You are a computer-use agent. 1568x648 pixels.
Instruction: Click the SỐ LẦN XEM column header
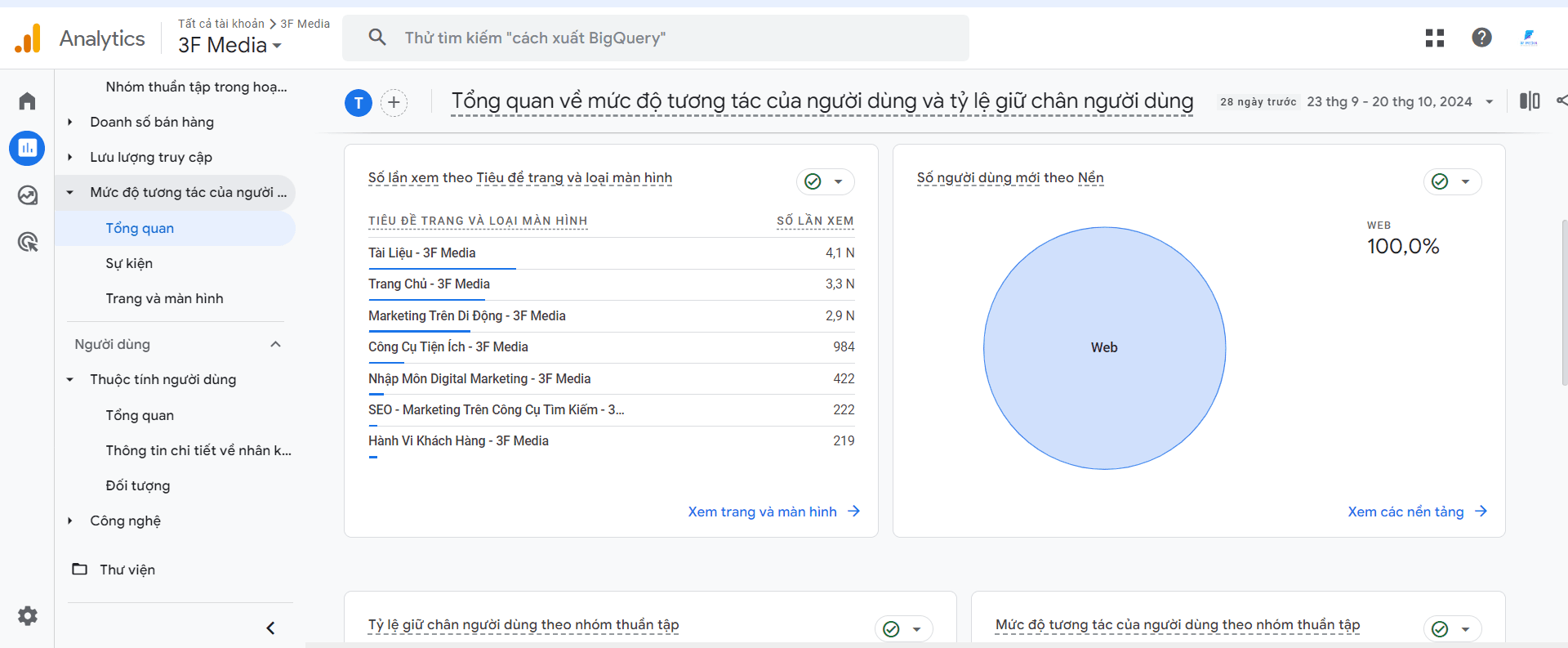coord(815,221)
